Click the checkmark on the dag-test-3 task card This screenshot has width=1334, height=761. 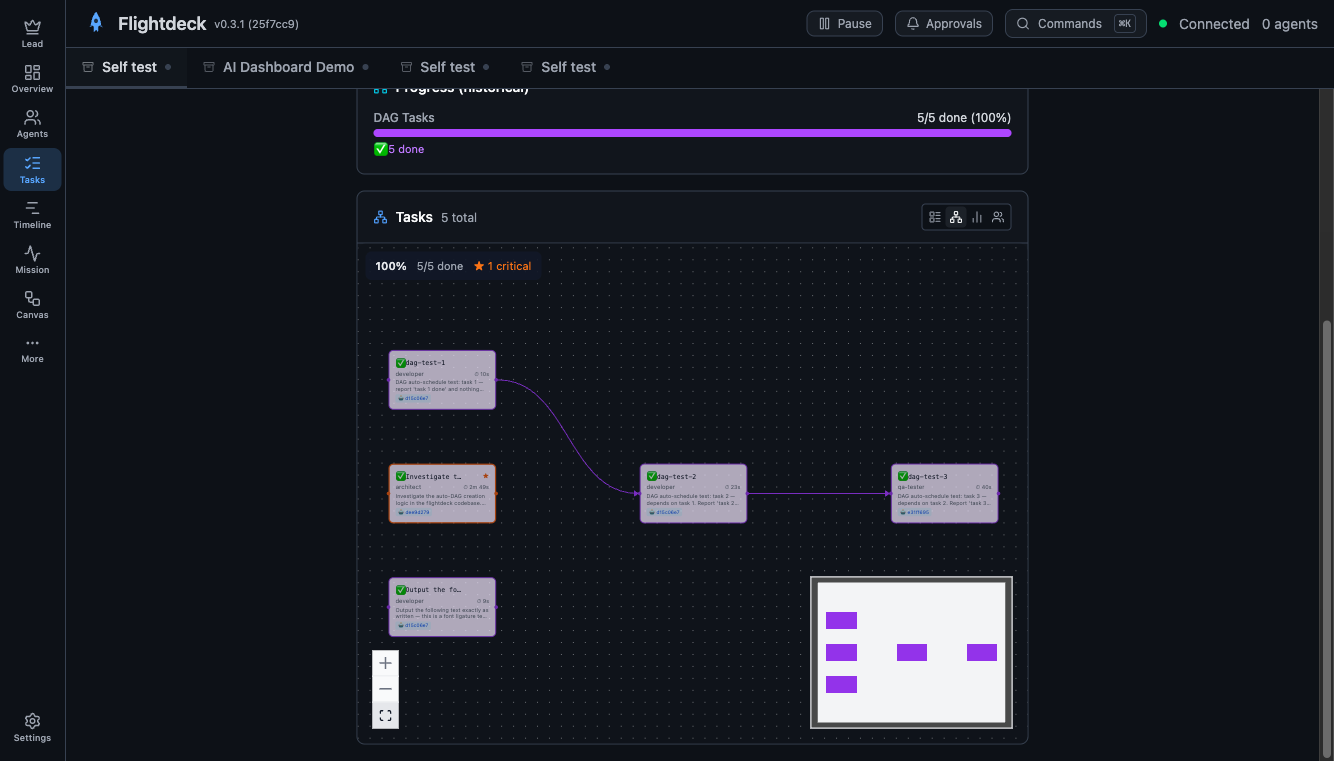tap(901, 475)
